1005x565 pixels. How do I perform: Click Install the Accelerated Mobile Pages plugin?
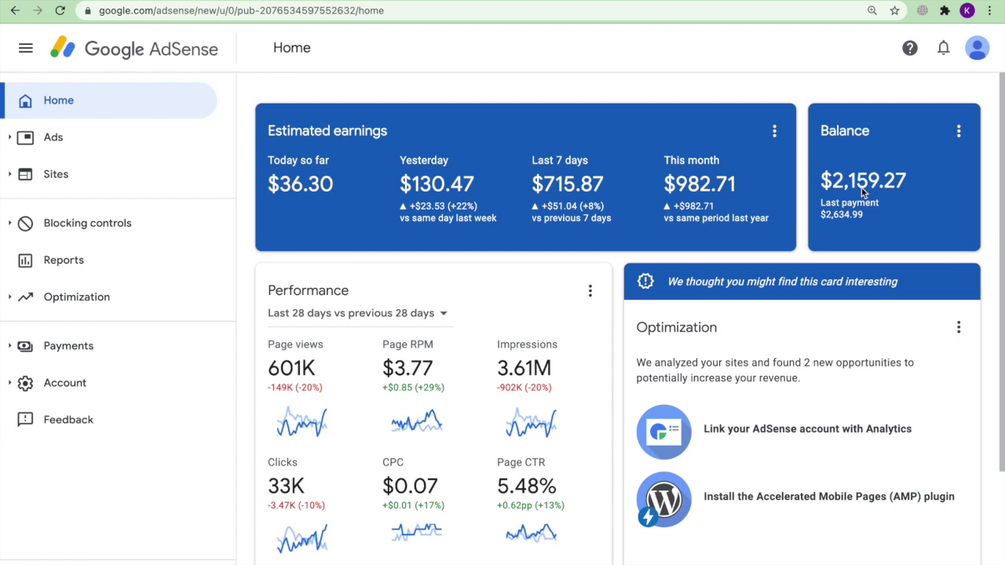829,496
